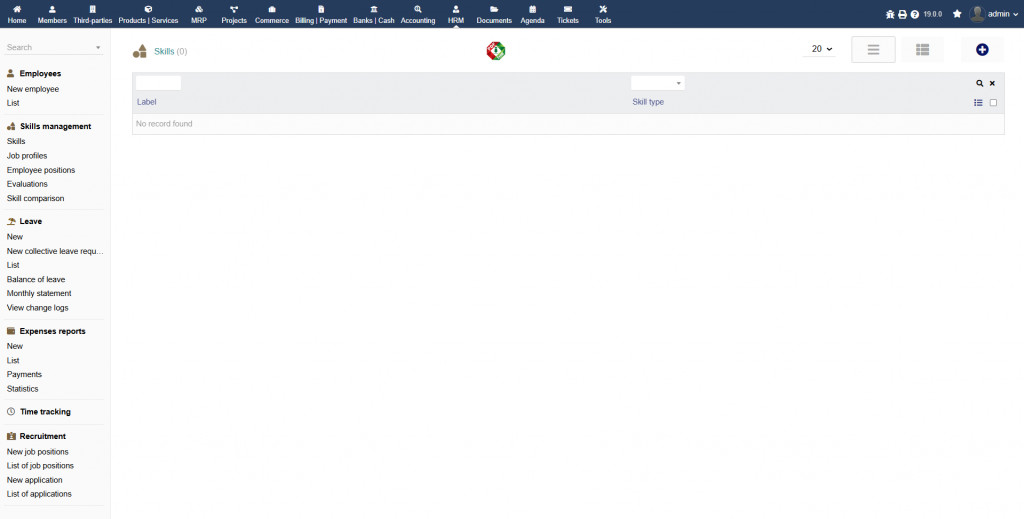Click the print page icon
The height and width of the screenshot is (519, 1024).
point(902,14)
